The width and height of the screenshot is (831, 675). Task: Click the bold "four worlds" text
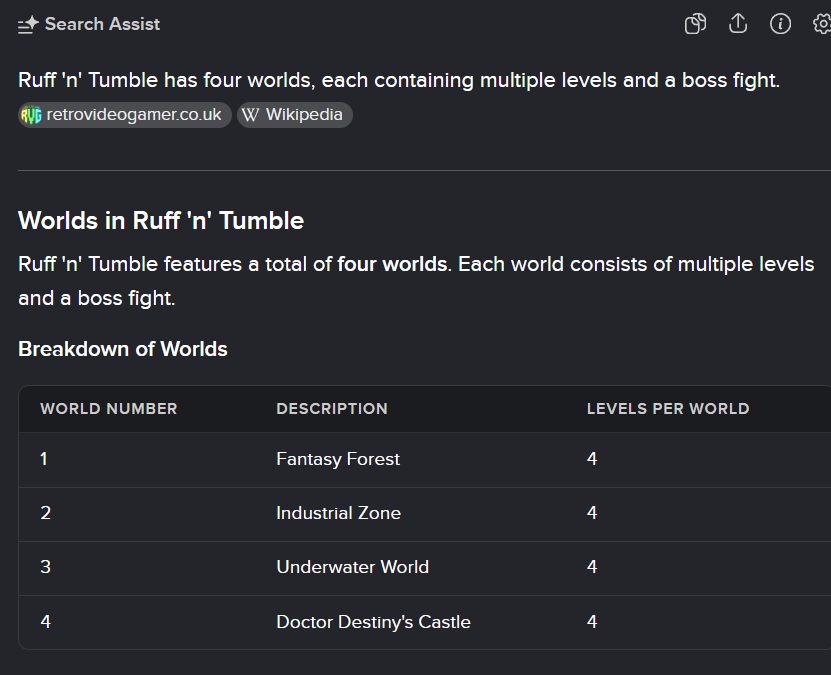(x=392, y=264)
